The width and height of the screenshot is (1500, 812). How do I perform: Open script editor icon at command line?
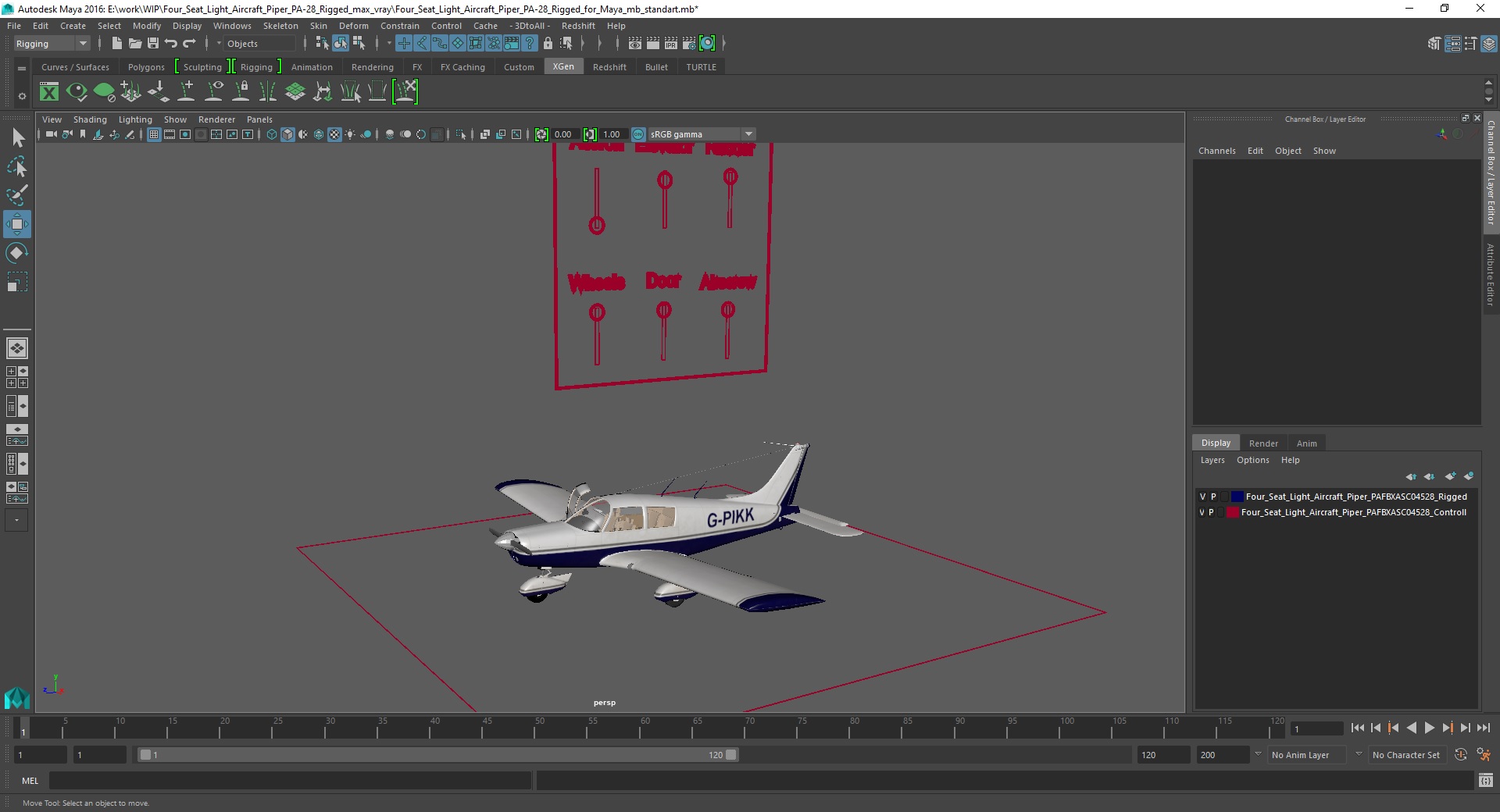point(1486,780)
